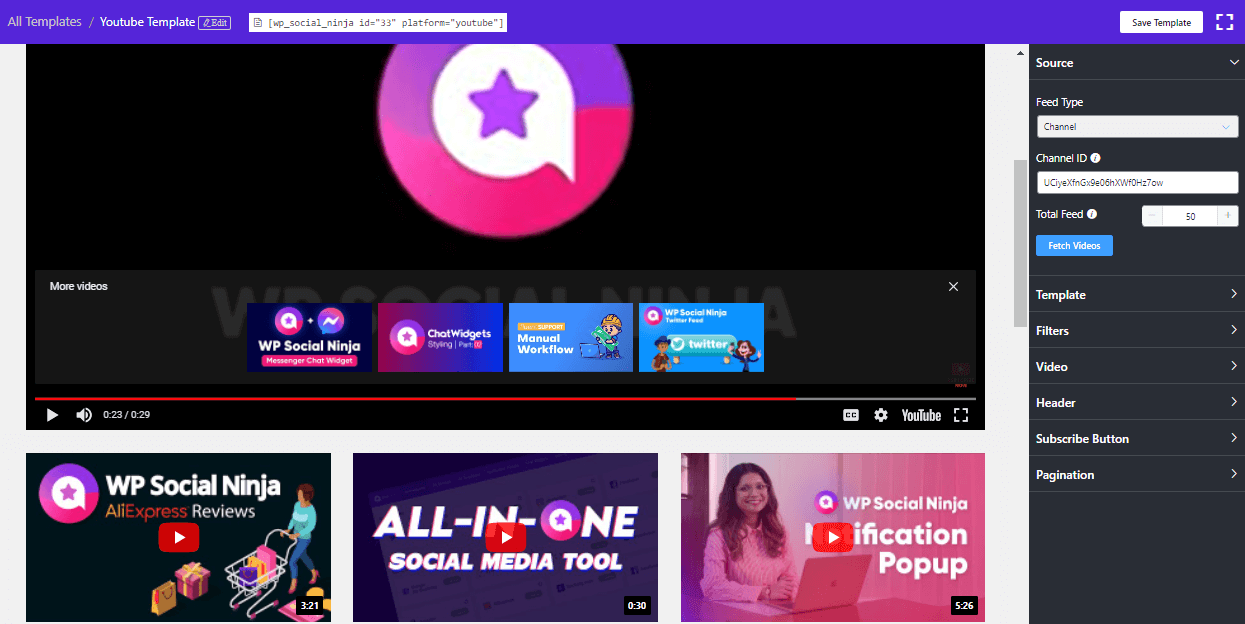Play the Notification Popup video
Image resolution: width=1245 pixels, height=624 pixels.
pyautogui.click(x=833, y=538)
